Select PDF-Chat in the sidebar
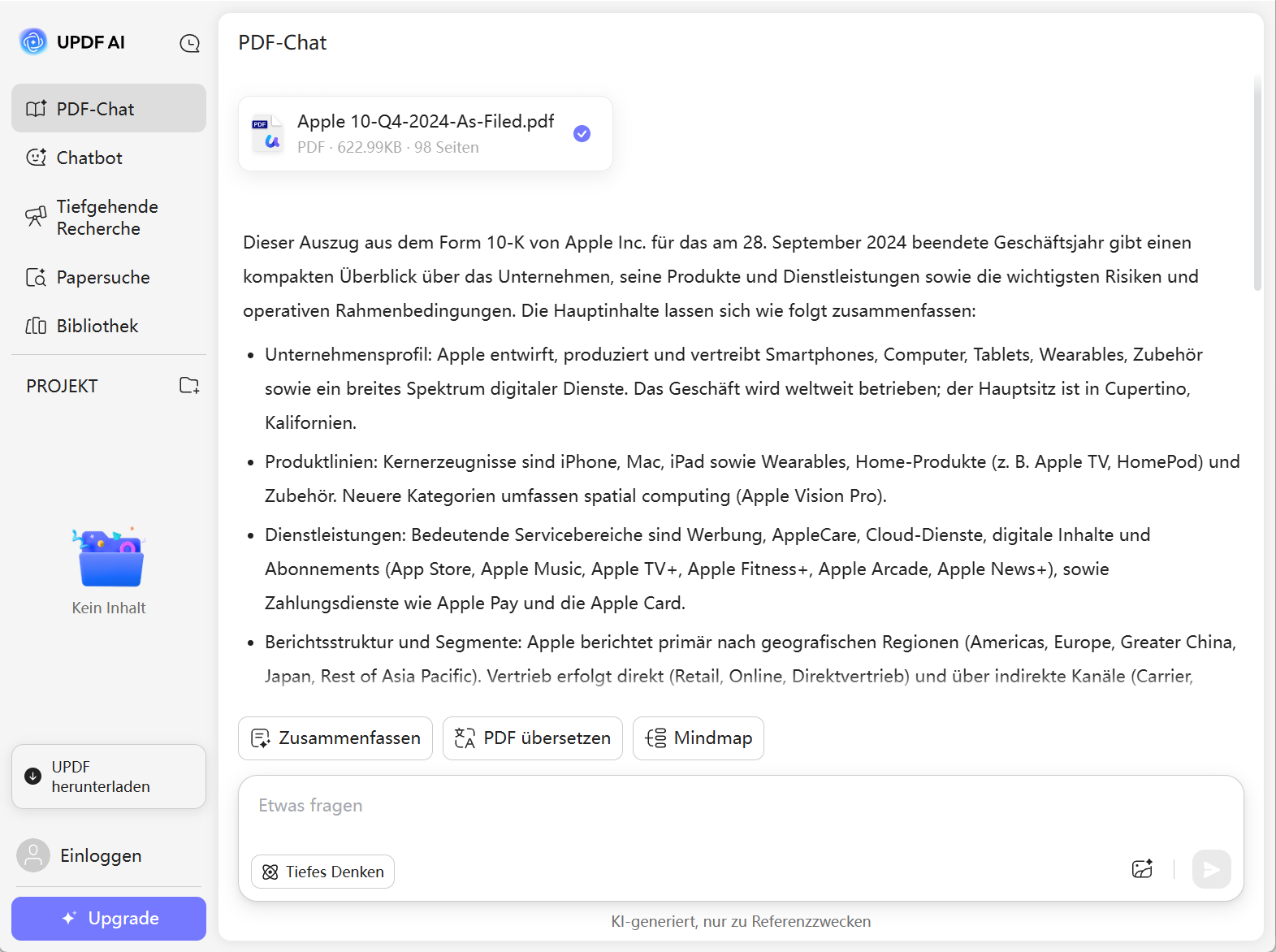This screenshot has height=952, width=1276. tap(109, 108)
